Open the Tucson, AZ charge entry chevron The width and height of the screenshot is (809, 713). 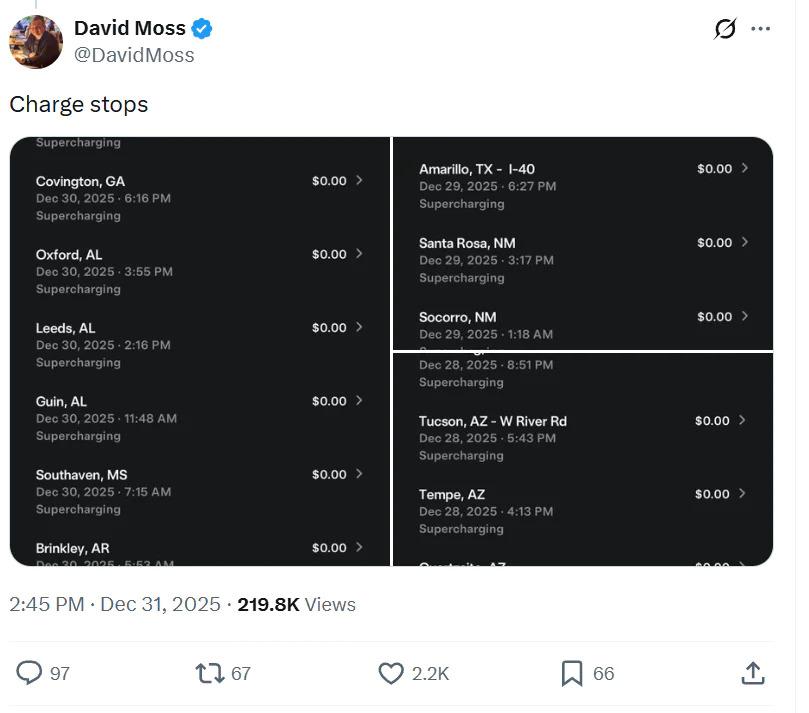pos(742,421)
